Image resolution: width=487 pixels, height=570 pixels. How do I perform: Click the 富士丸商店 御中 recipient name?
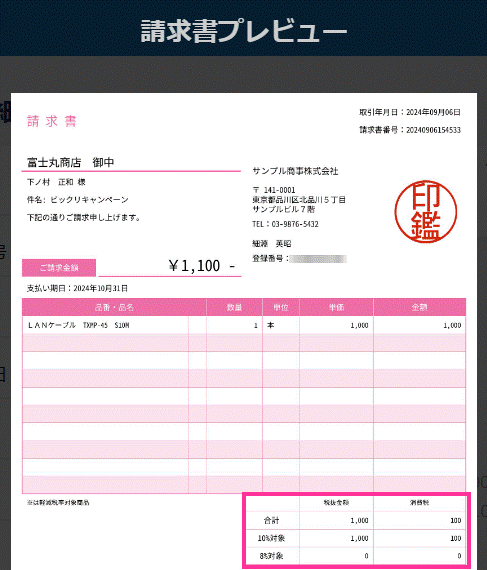click(71, 162)
